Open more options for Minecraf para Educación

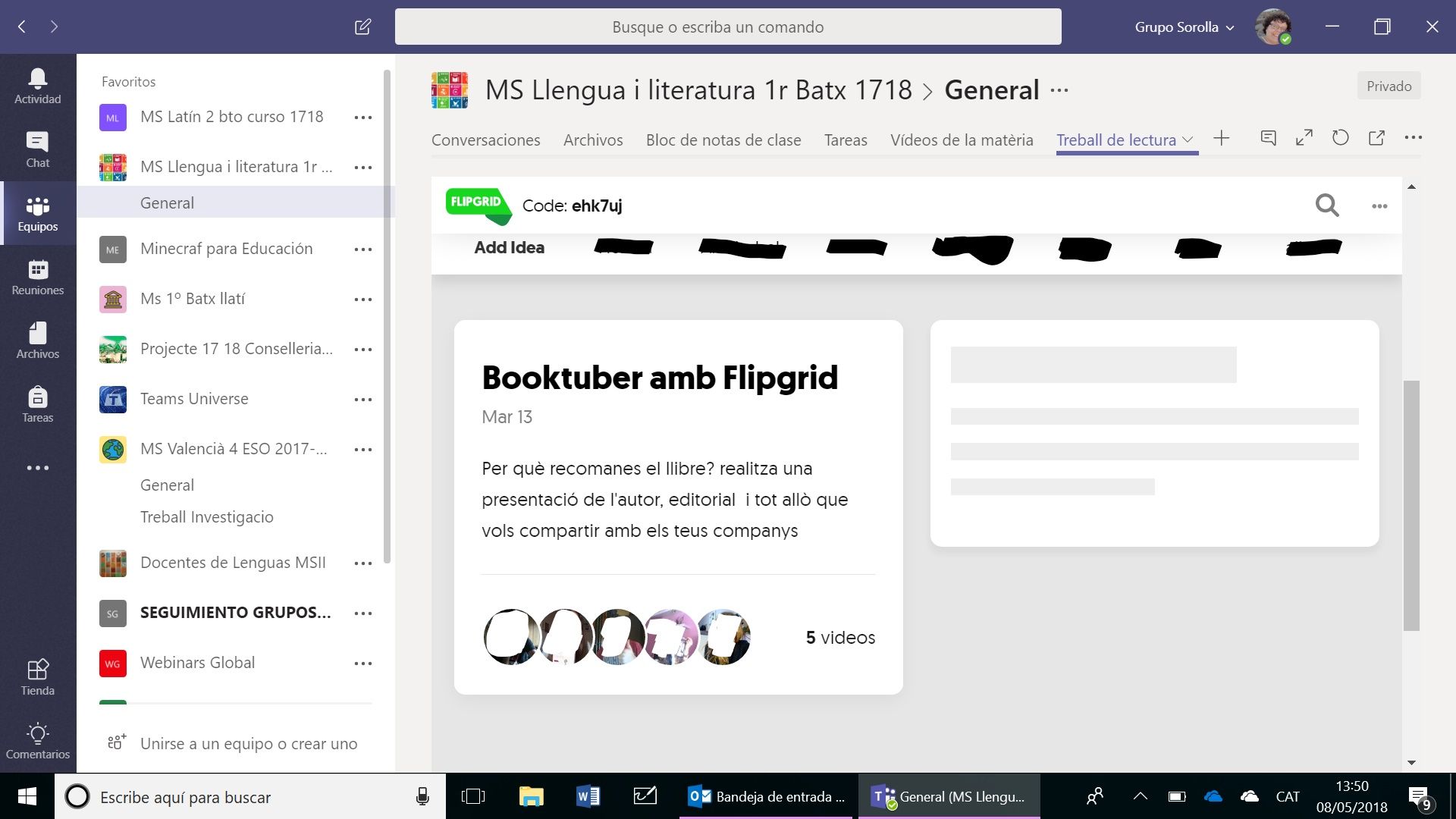click(x=363, y=249)
